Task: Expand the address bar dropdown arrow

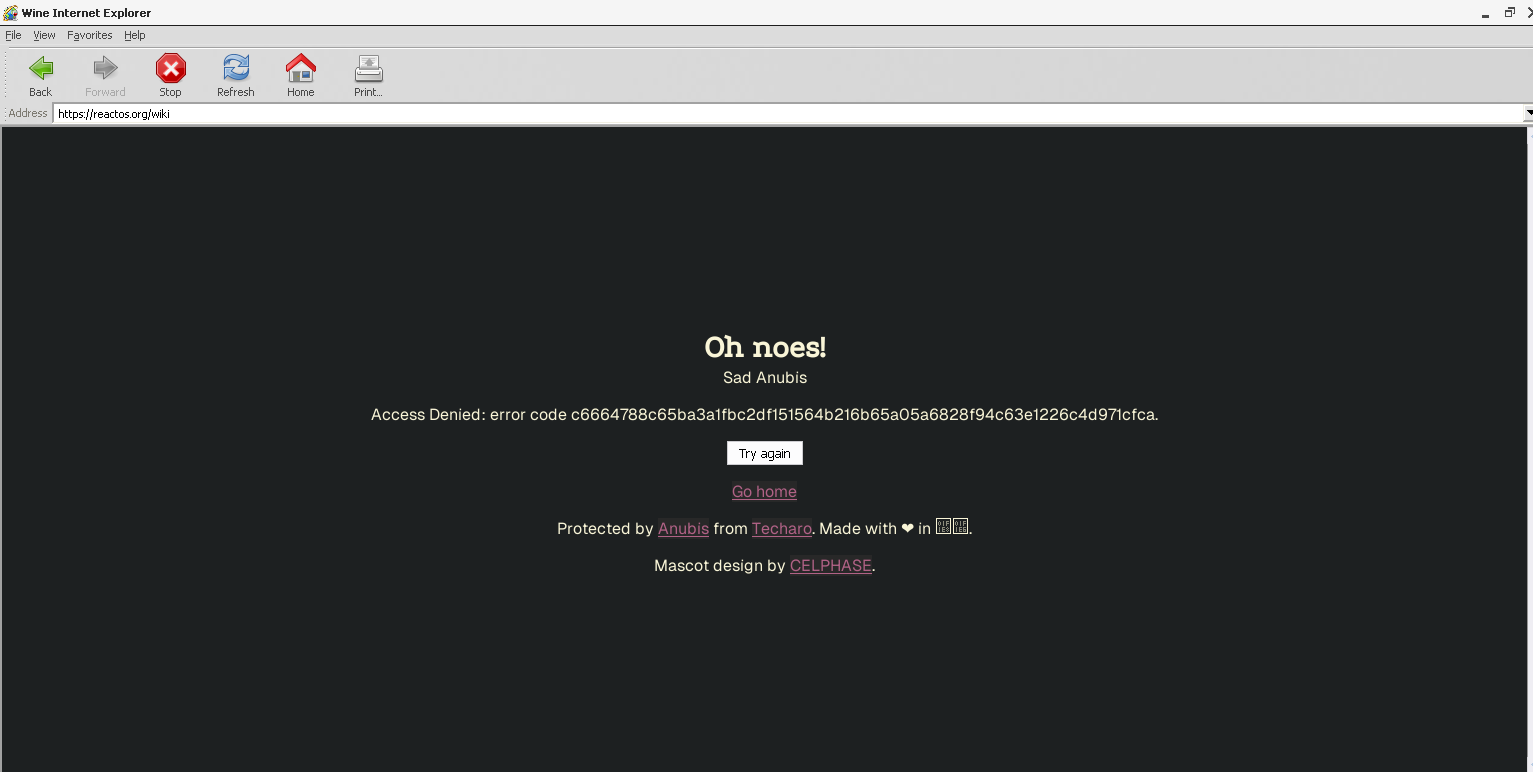Action: (x=1527, y=114)
